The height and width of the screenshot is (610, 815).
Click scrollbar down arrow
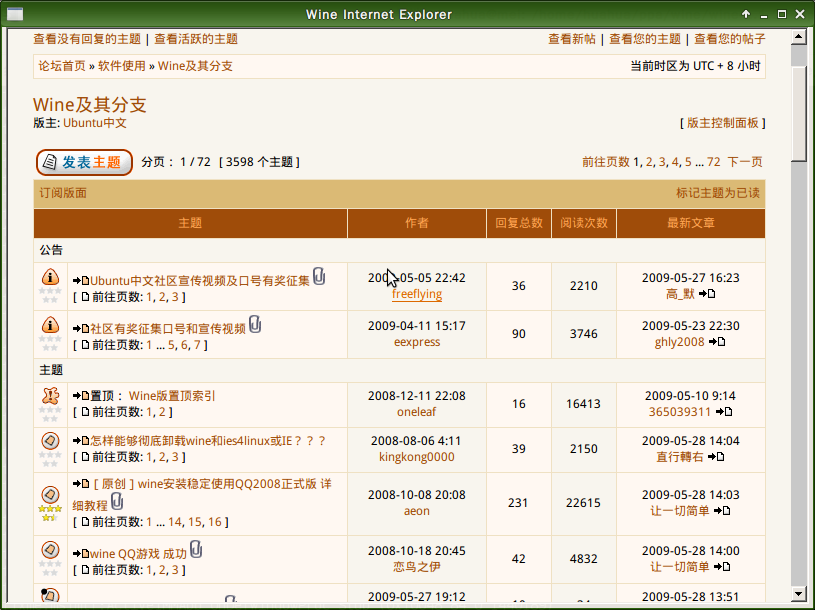click(798, 594)
